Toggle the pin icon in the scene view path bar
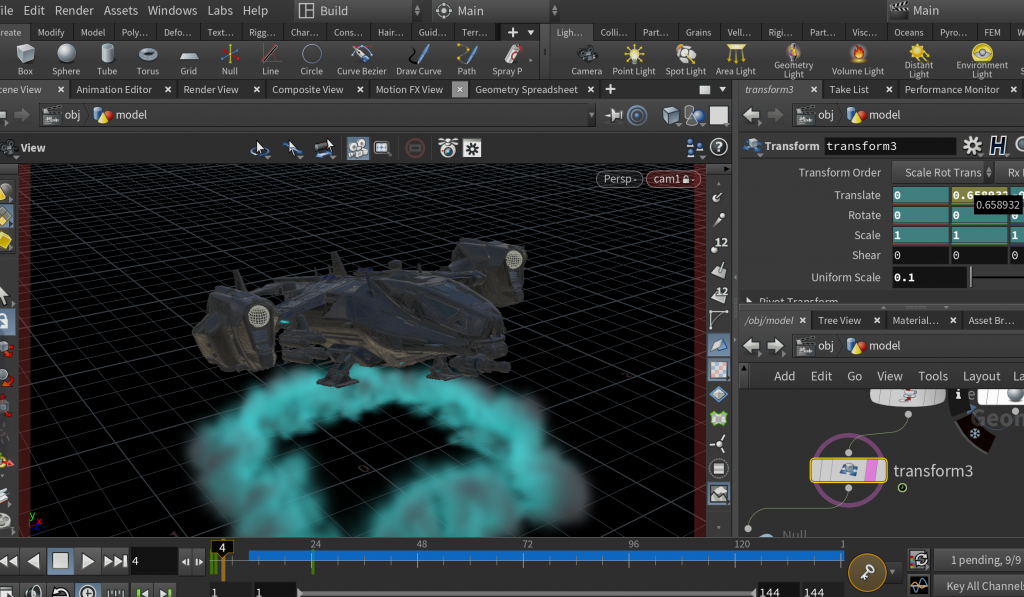Image resolution: width=1024 pixels, height=597 pixels. (614, 115)
